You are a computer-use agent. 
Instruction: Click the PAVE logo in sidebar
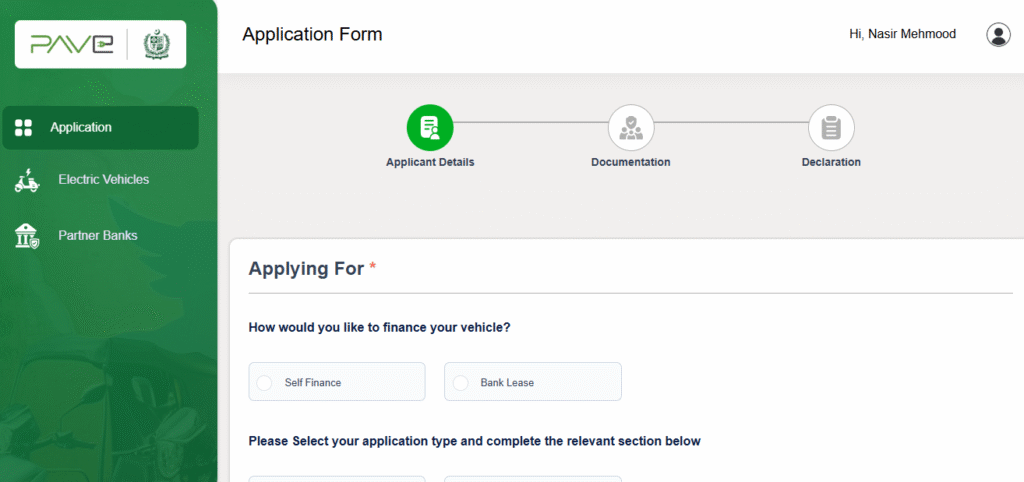tap(72, 44)
